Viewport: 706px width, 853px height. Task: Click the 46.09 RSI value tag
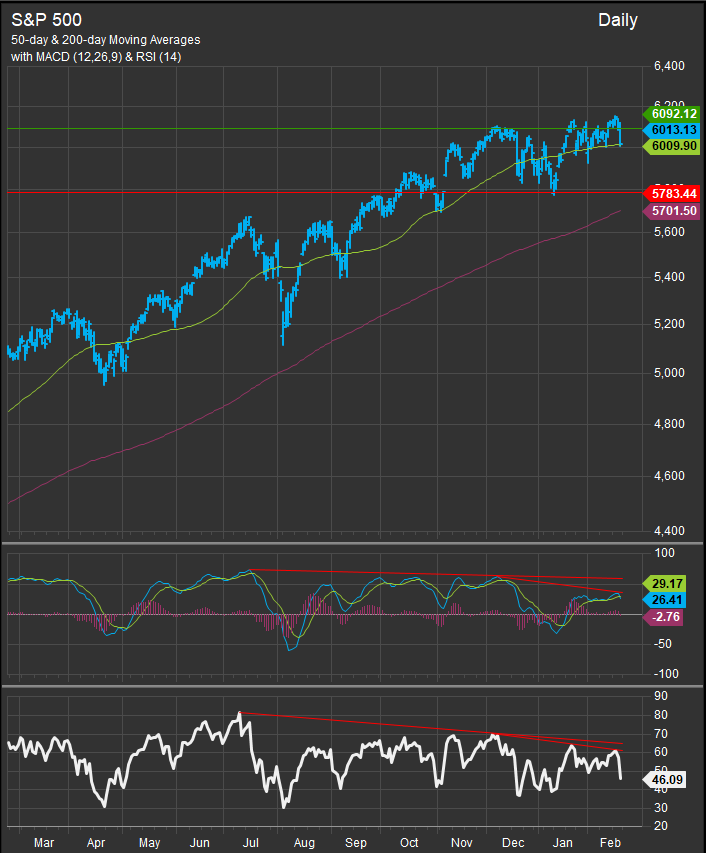tap(664, 780)
